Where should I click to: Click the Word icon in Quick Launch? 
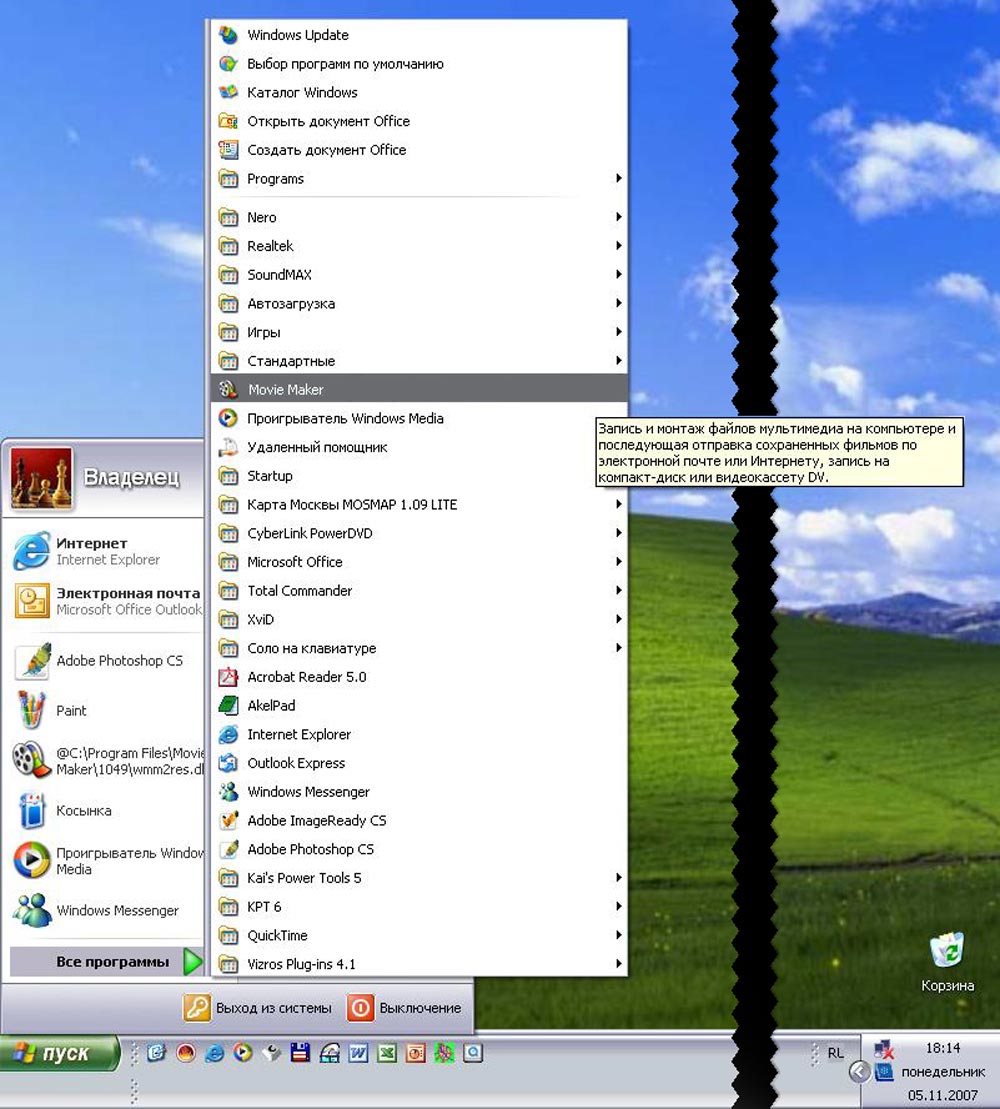click(357, 1053)
